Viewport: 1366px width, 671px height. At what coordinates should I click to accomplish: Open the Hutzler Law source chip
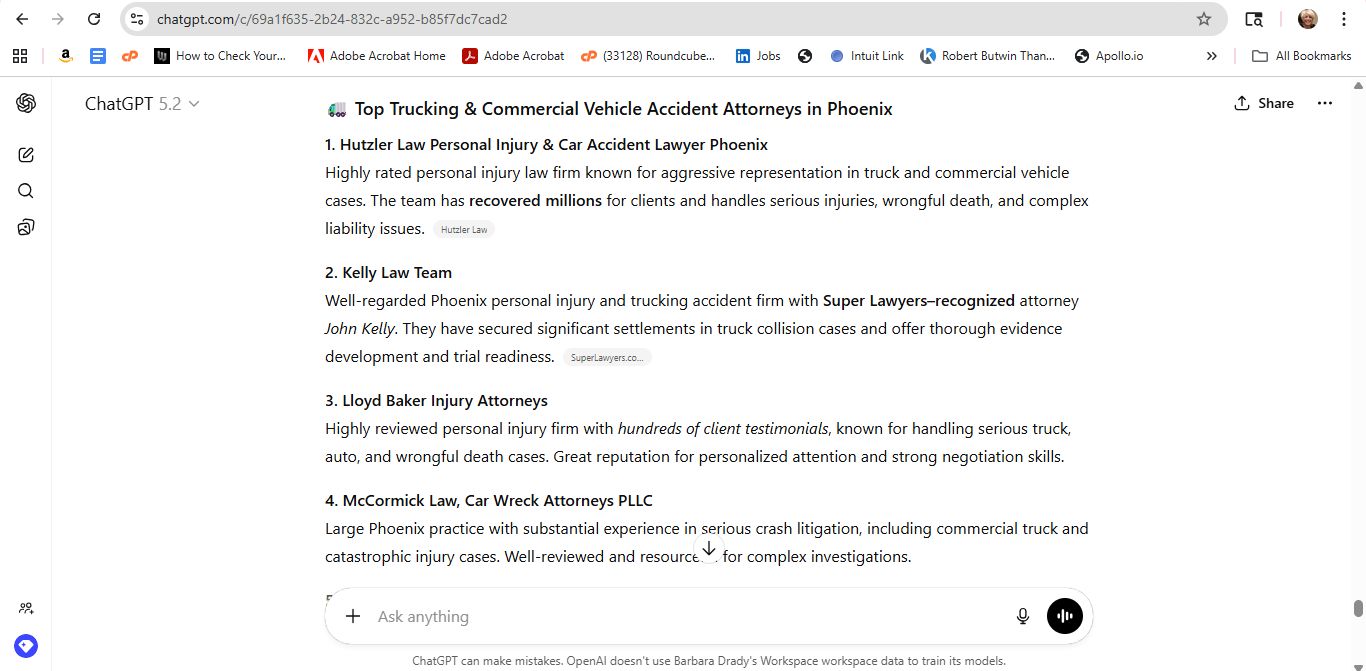click(x=464, y=230)
